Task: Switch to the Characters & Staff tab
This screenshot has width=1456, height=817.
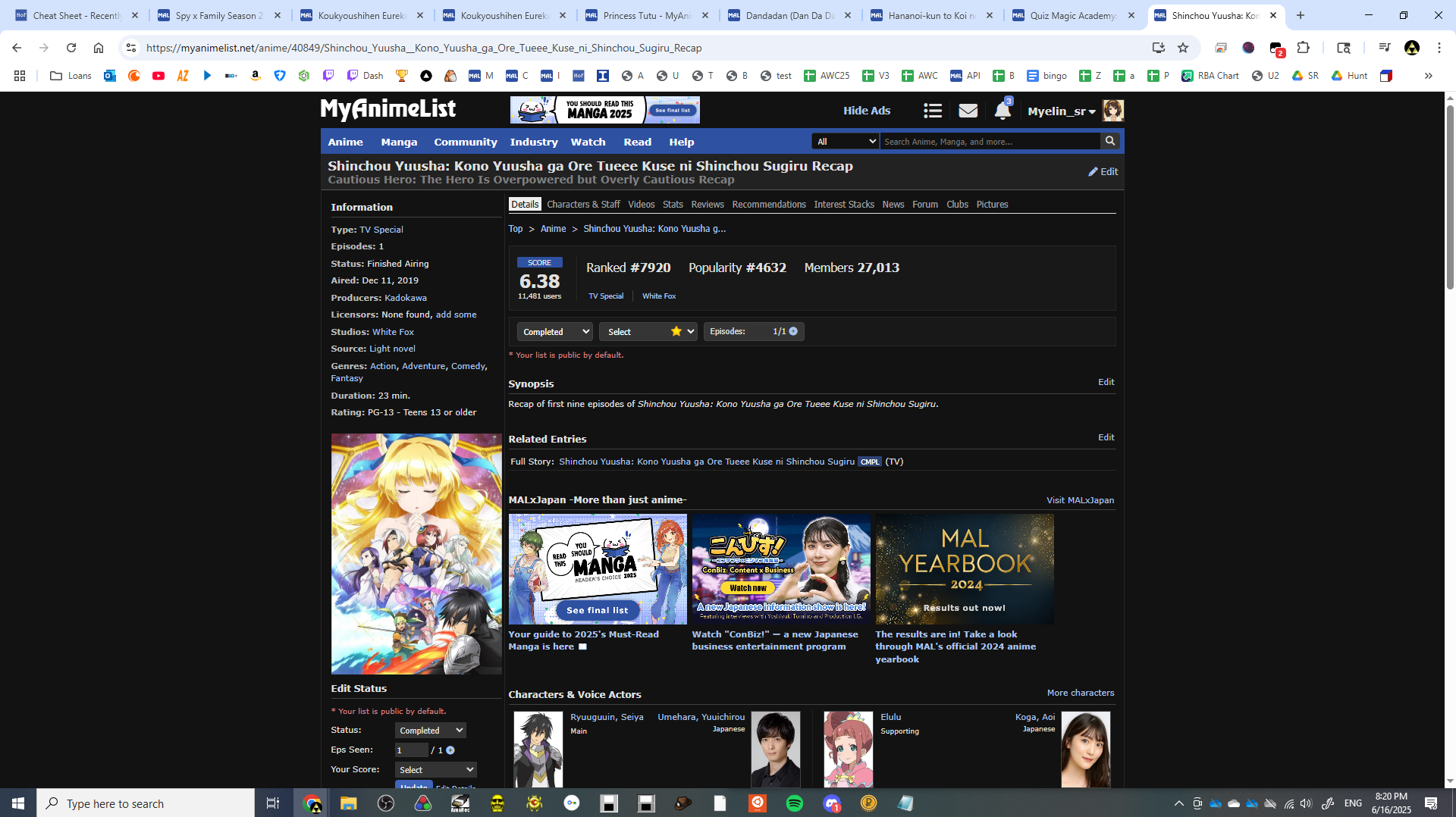Action: [x=583, y=205]
